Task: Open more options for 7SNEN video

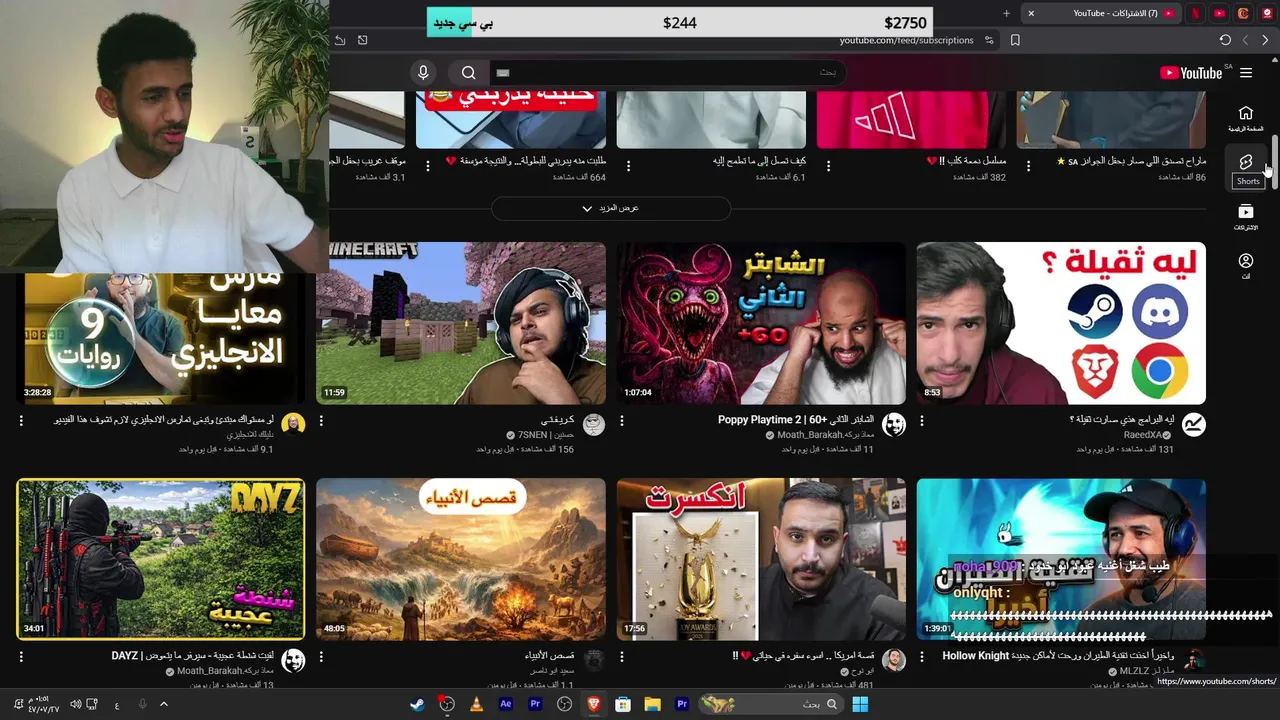Action: coord(321,422)
